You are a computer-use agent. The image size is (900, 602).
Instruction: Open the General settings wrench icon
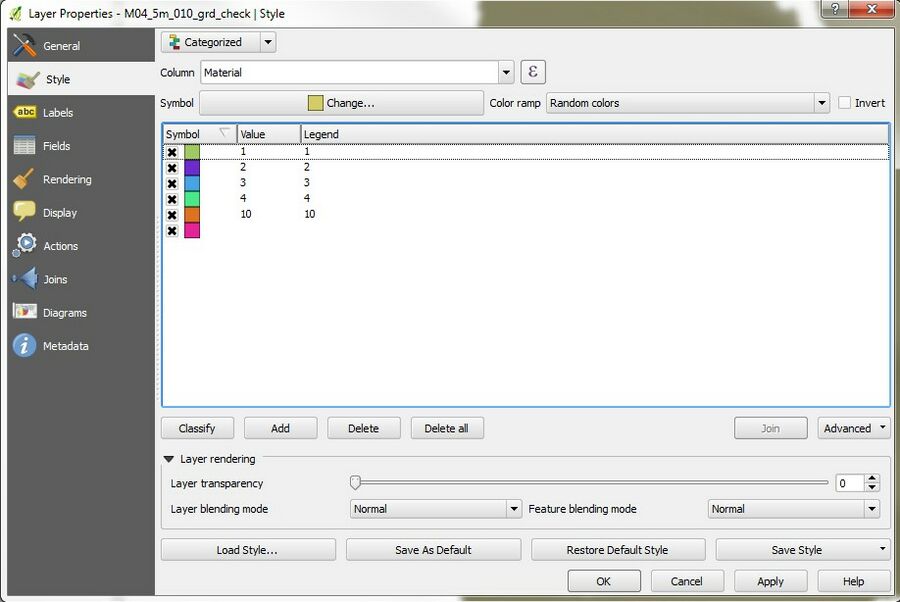click(x=25, y=46)
